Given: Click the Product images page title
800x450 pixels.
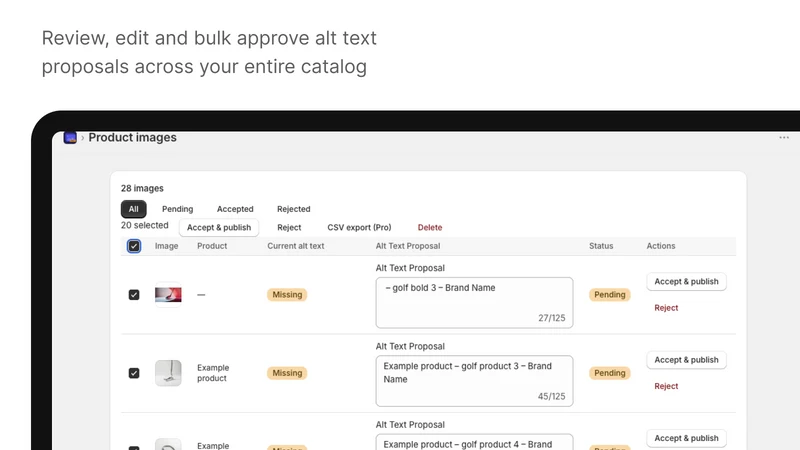Looking at the screenshot, I should (132, 137).
